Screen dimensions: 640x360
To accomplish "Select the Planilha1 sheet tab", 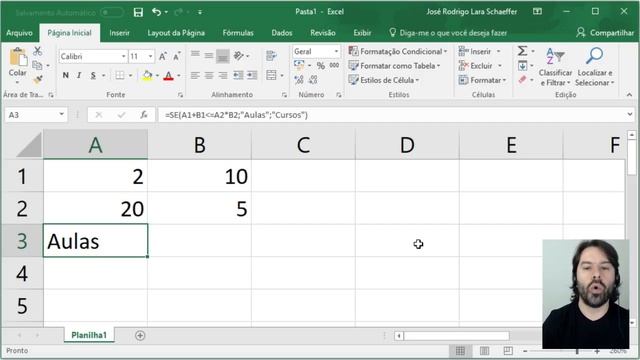I will click(89, 335).
